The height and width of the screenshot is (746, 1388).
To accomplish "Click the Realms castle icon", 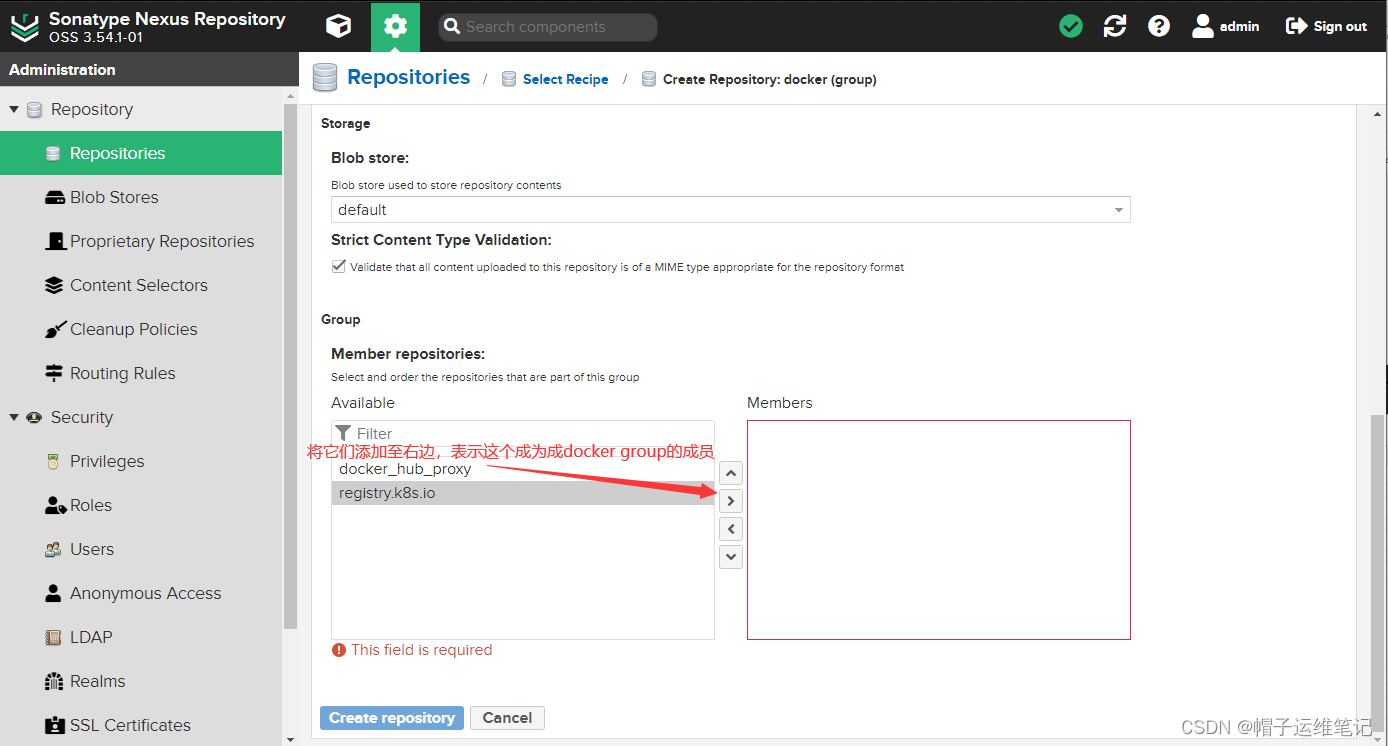I will [54, 681].
